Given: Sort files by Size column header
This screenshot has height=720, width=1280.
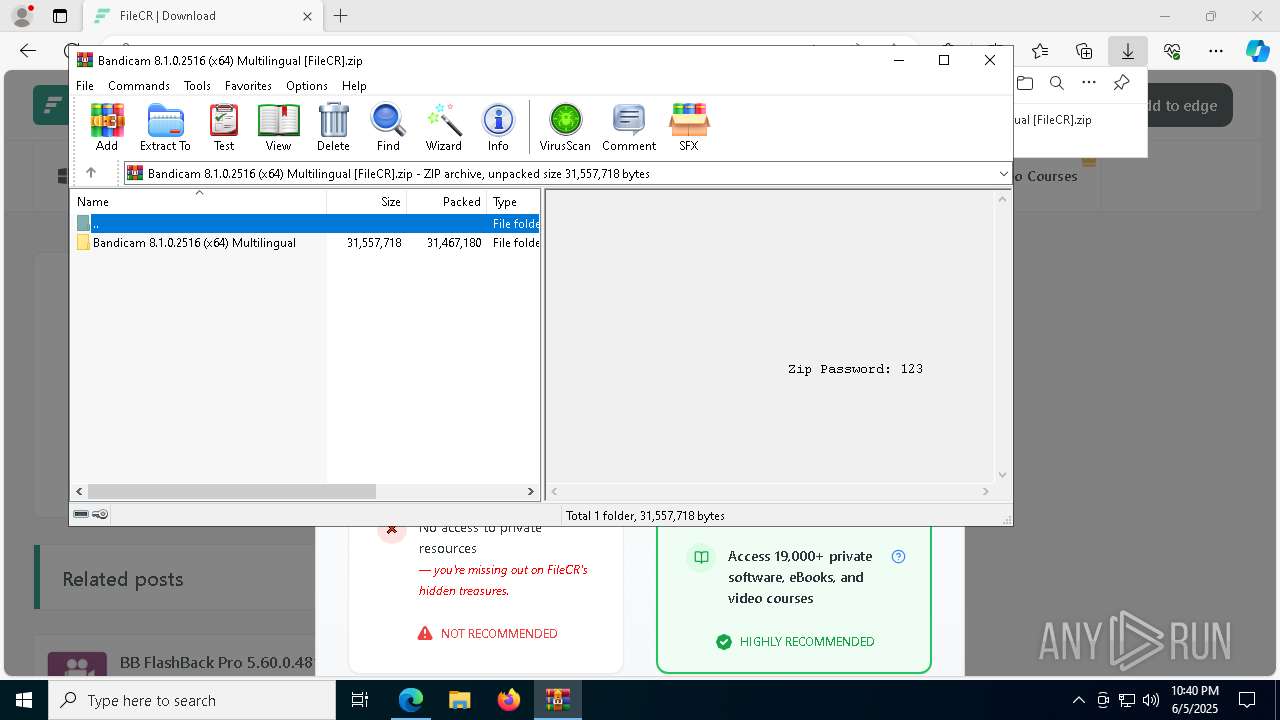Looking at the screenshot, I should 367,201.
